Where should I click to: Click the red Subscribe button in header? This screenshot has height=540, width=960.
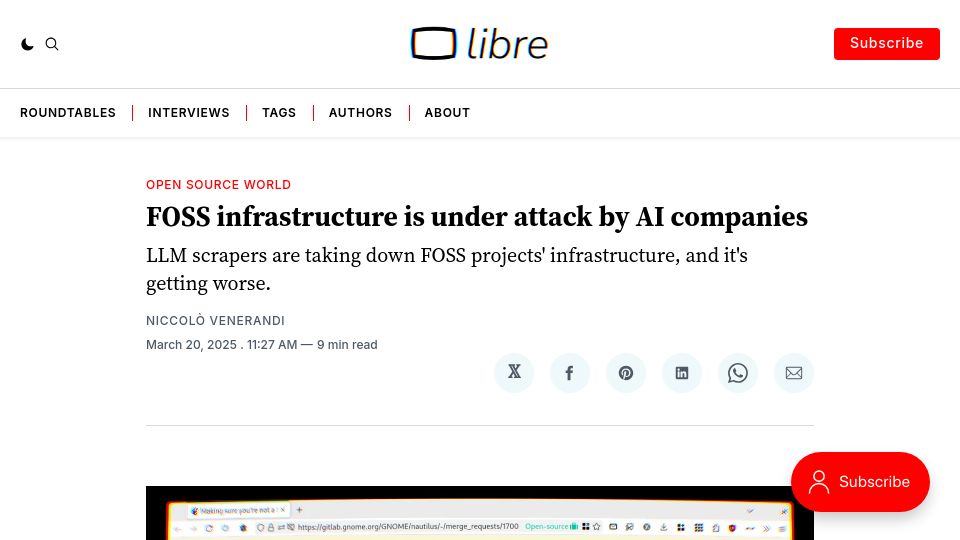pyautogui.click(x=887, y=43)
